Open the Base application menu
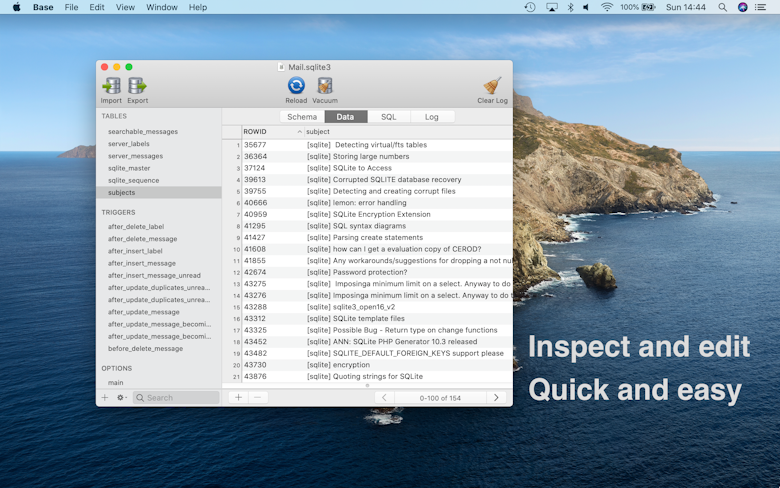The width and height of the screenshot is (780, 488). [x=43, y=7]
